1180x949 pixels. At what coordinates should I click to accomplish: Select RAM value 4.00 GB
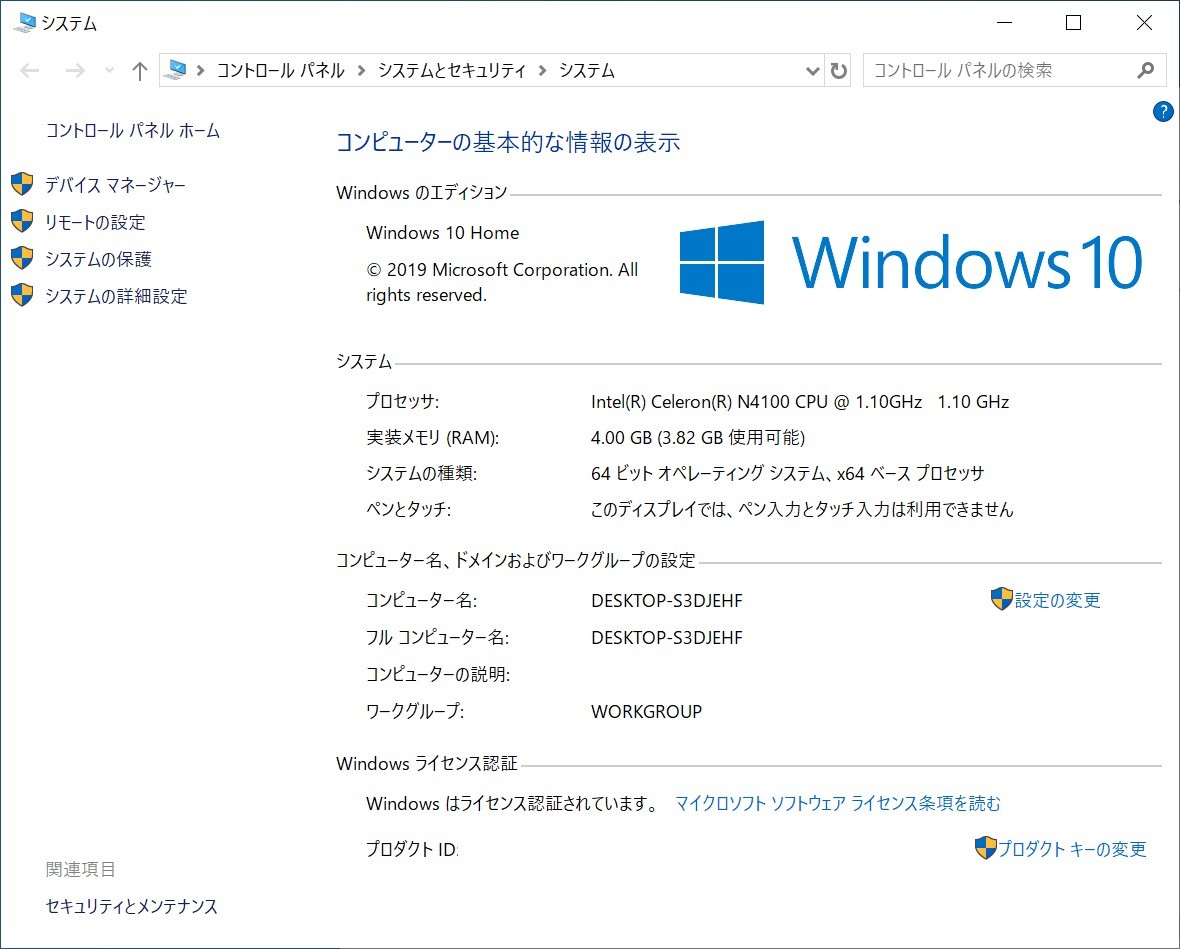click(x=698, y=438)
